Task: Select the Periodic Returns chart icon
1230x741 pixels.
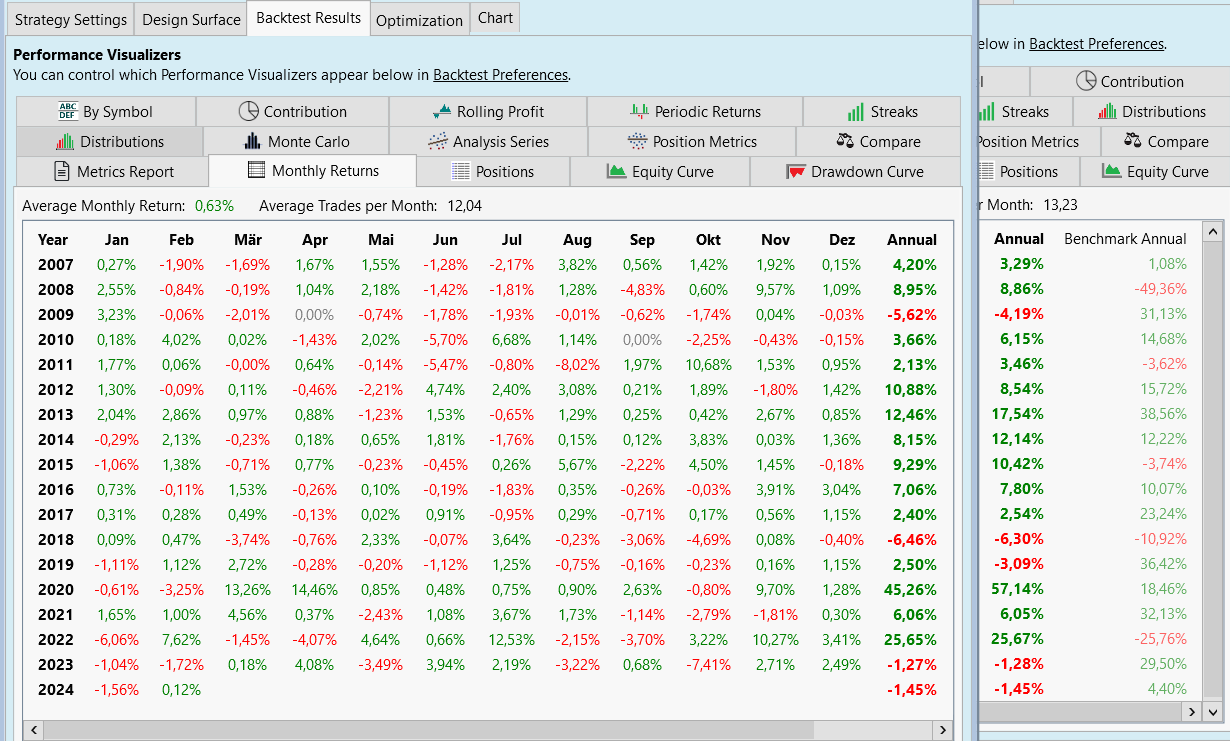Action: 639,112
